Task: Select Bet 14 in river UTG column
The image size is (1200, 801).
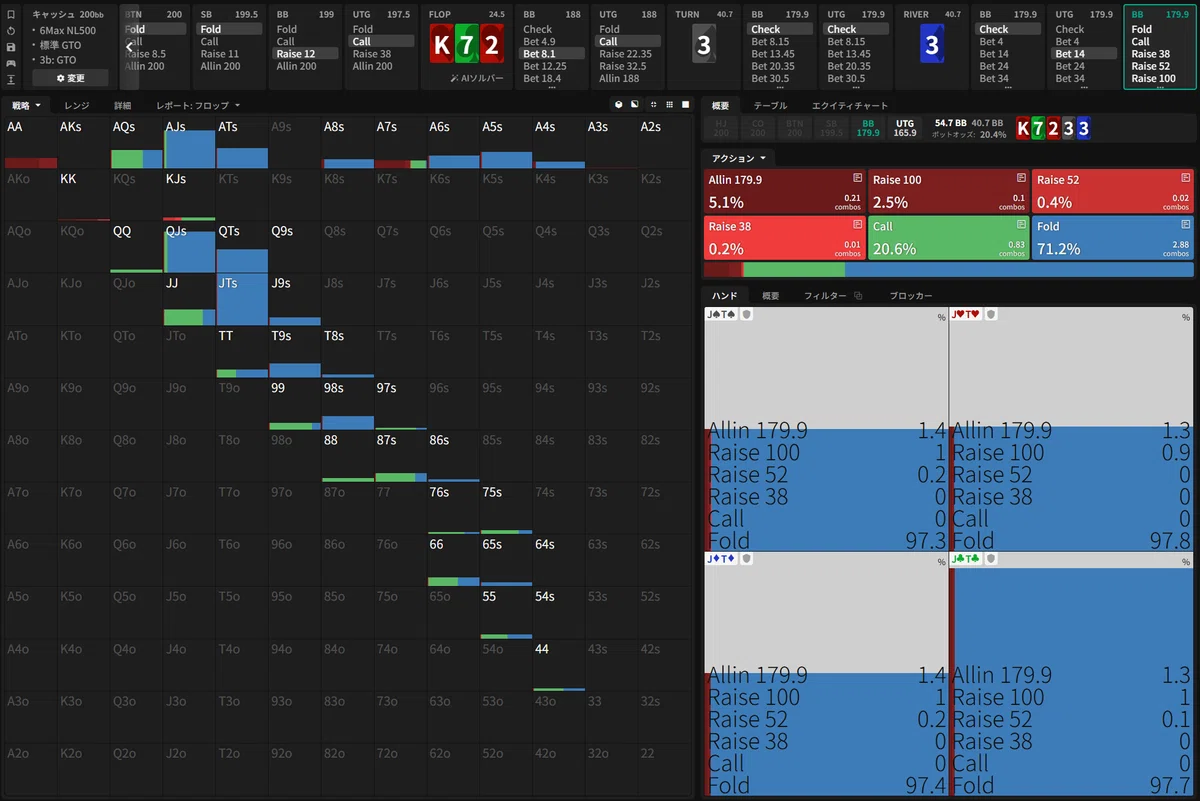Action: point(1084,54)
